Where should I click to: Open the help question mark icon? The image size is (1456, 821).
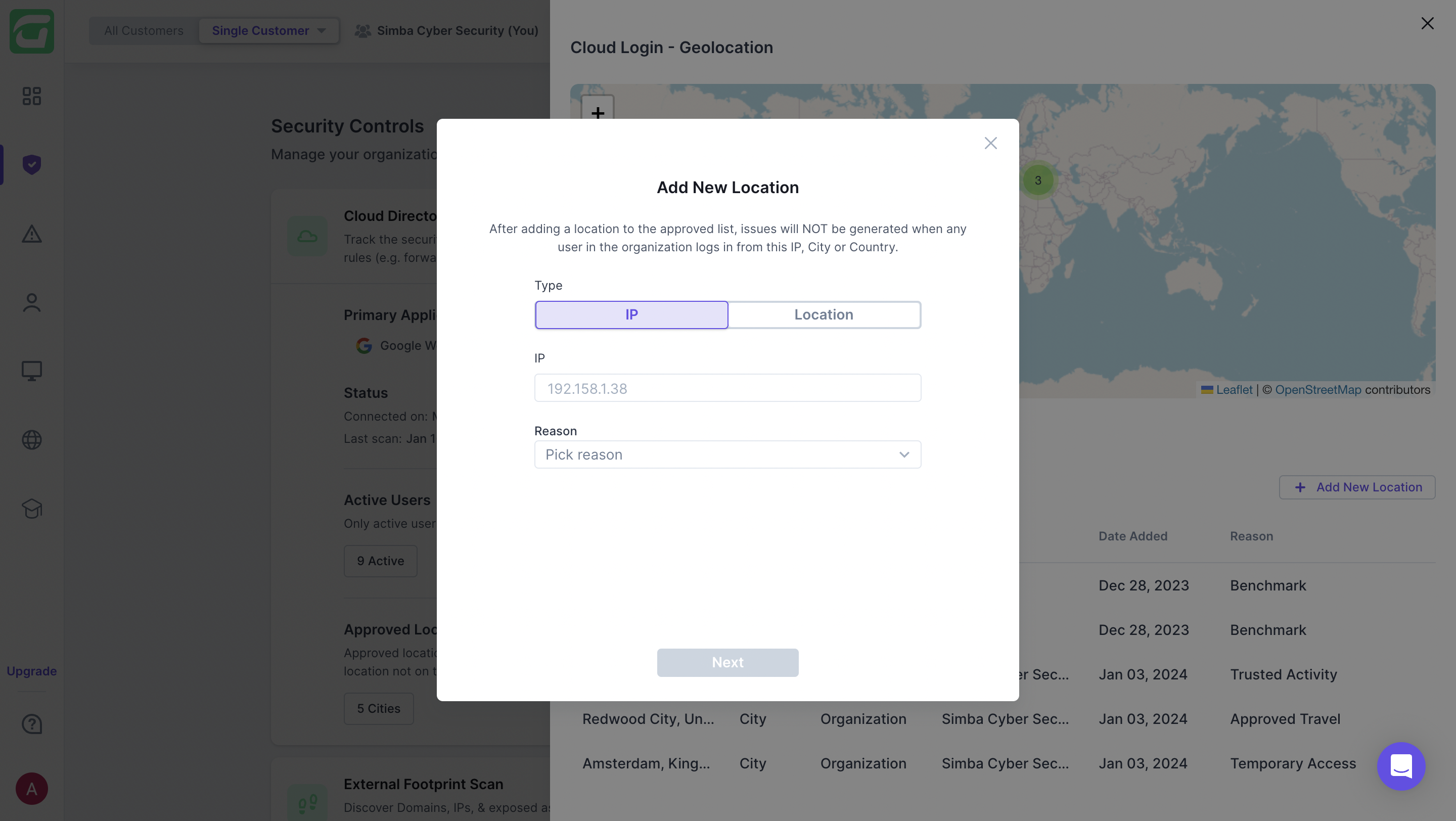click(32, 724)
